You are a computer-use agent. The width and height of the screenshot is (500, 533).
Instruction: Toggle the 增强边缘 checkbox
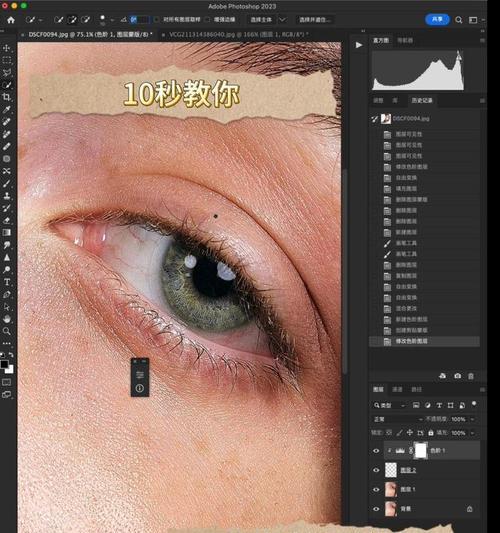(x=207, y=20)
